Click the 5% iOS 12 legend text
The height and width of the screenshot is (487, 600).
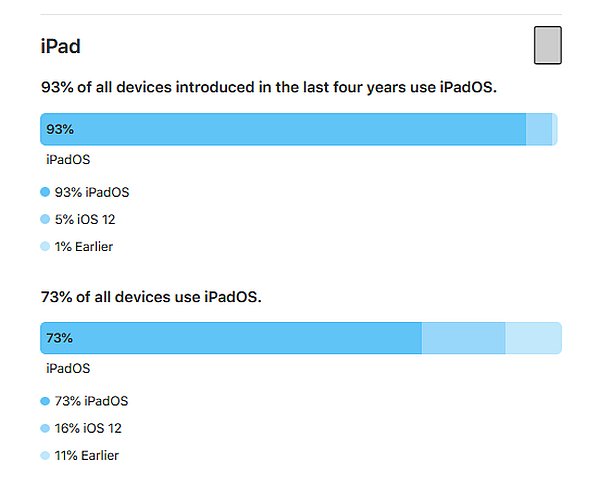[x=85, y=219]
